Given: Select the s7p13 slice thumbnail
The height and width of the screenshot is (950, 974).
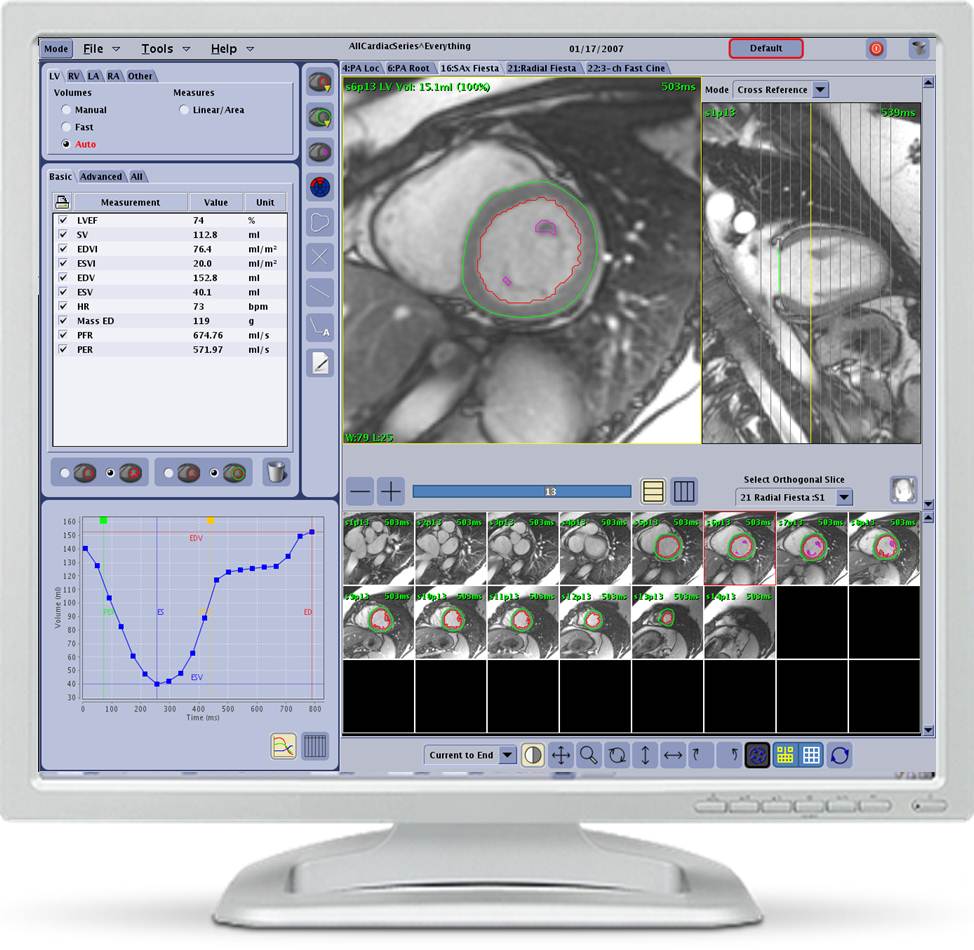Looking at the screenshot, I should (811, 549).
